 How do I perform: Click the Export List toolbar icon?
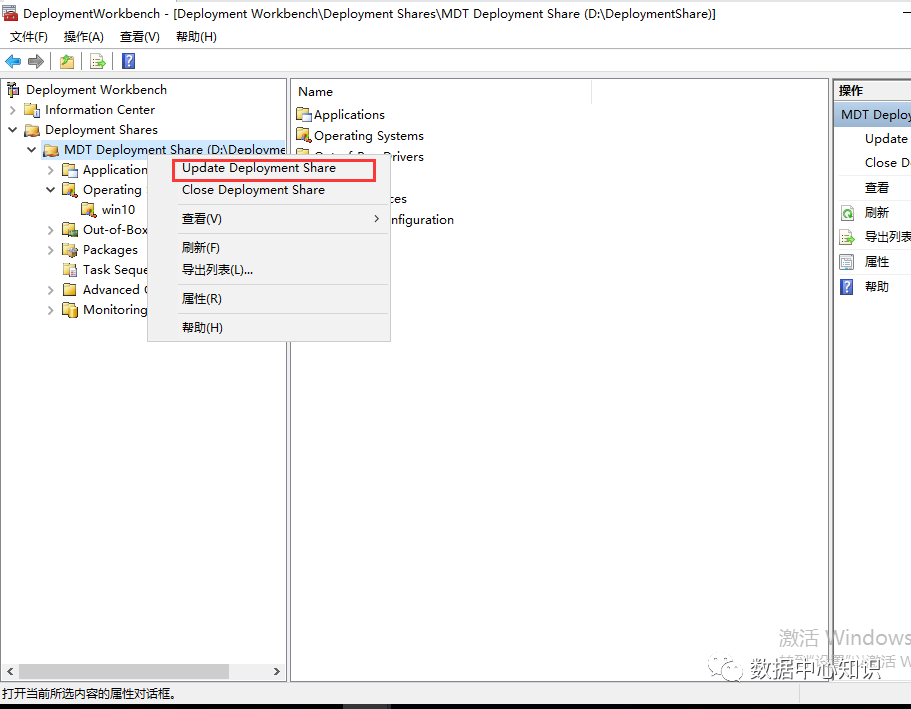pos(98,61)
